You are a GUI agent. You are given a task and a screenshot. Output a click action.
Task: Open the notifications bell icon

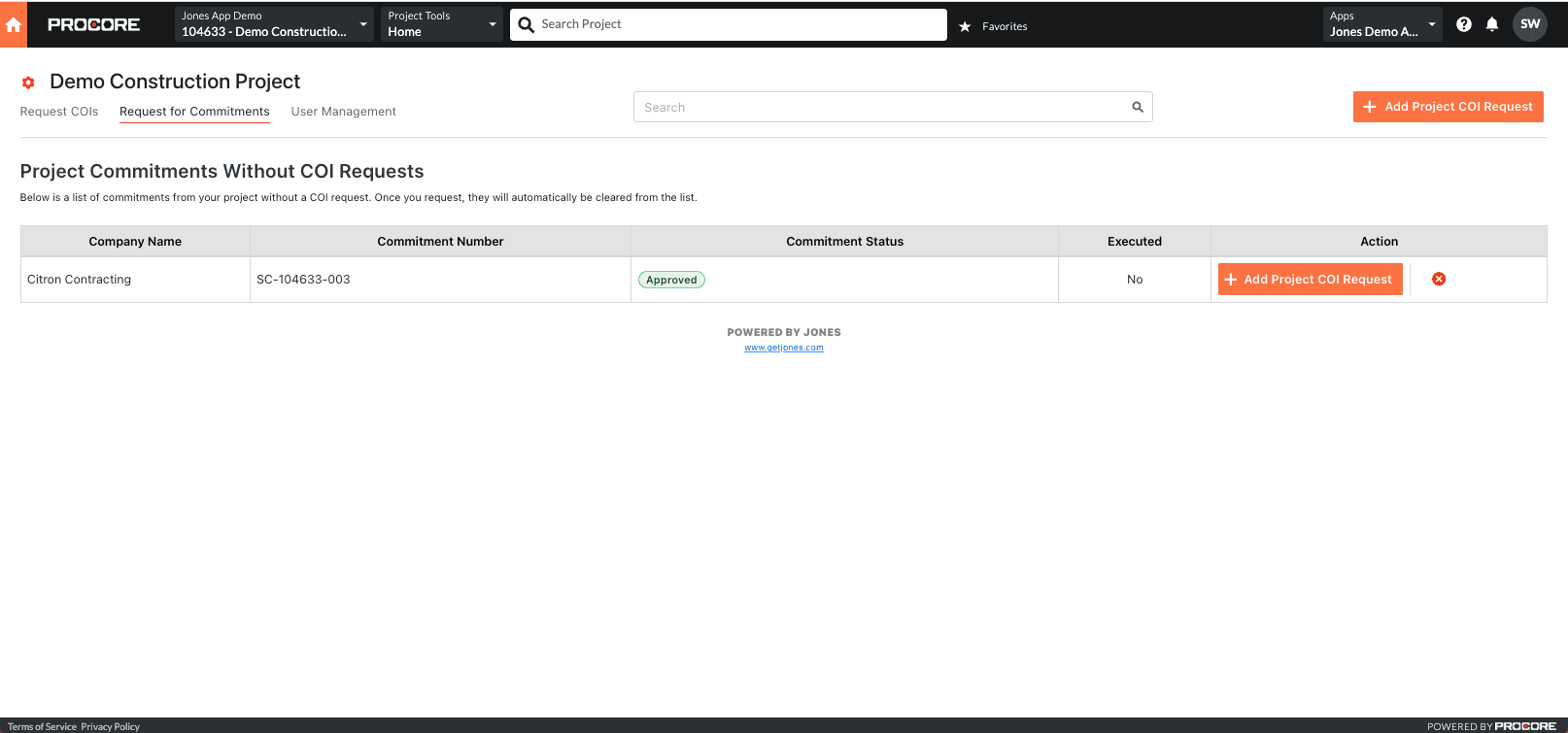pyautogui.click(x=1492, y=24)
